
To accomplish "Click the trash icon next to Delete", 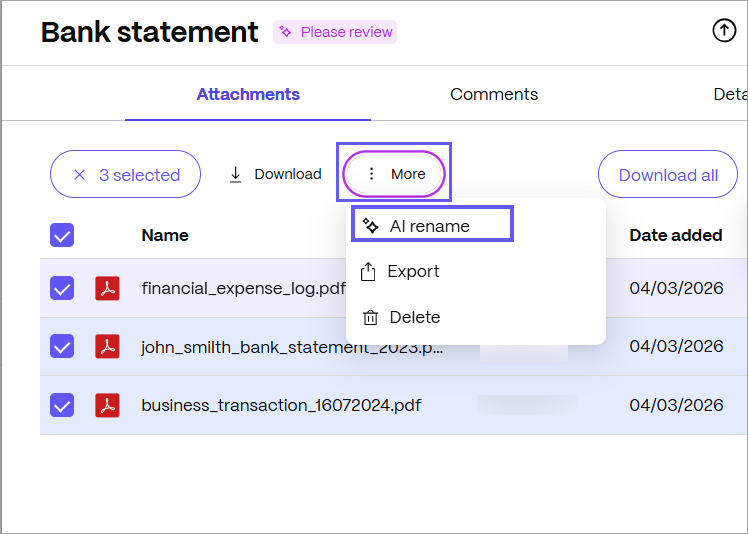I will pos(370,317).
